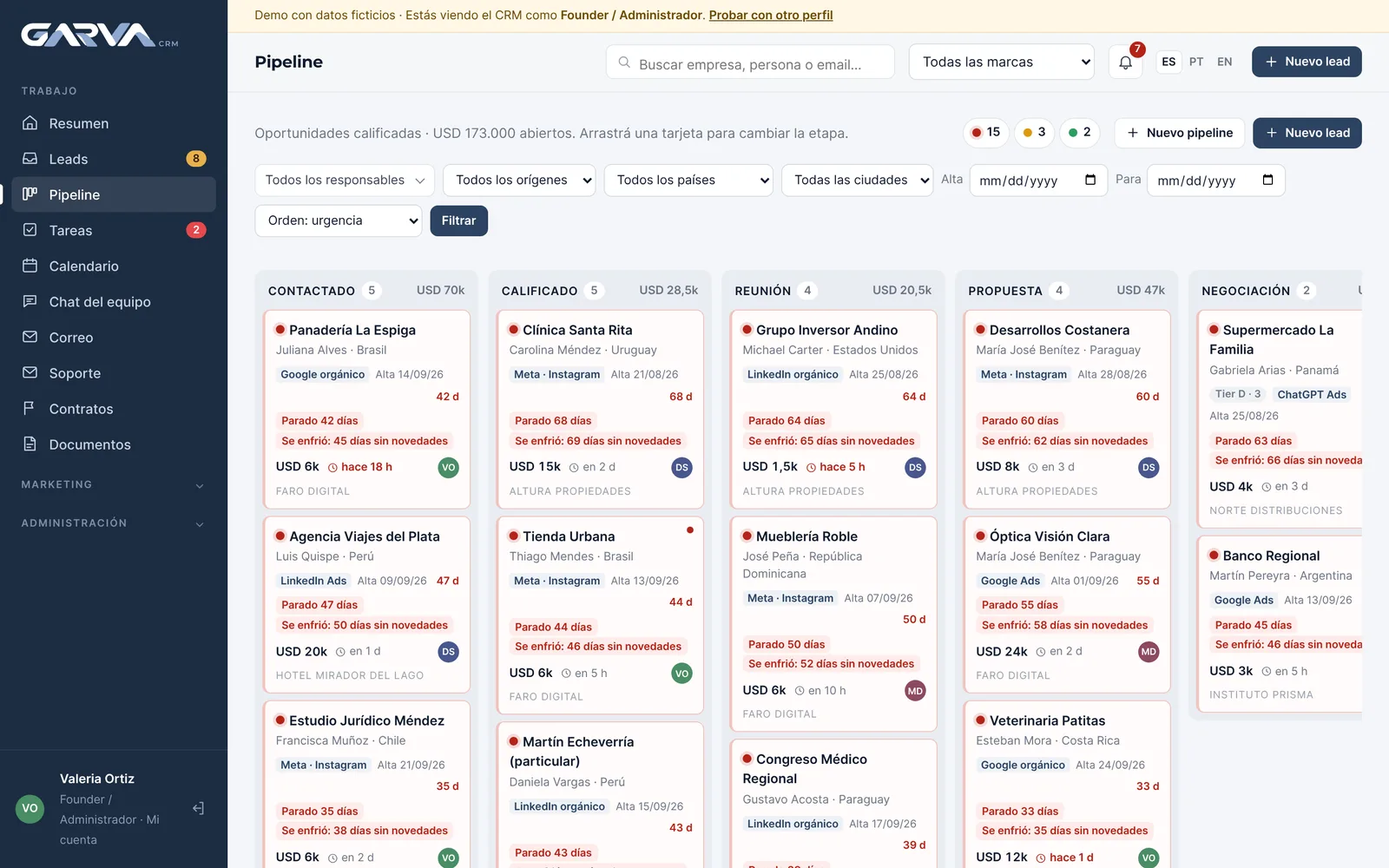Click the search field for empresa, persona o email
1389x868 pixels.
750,62
